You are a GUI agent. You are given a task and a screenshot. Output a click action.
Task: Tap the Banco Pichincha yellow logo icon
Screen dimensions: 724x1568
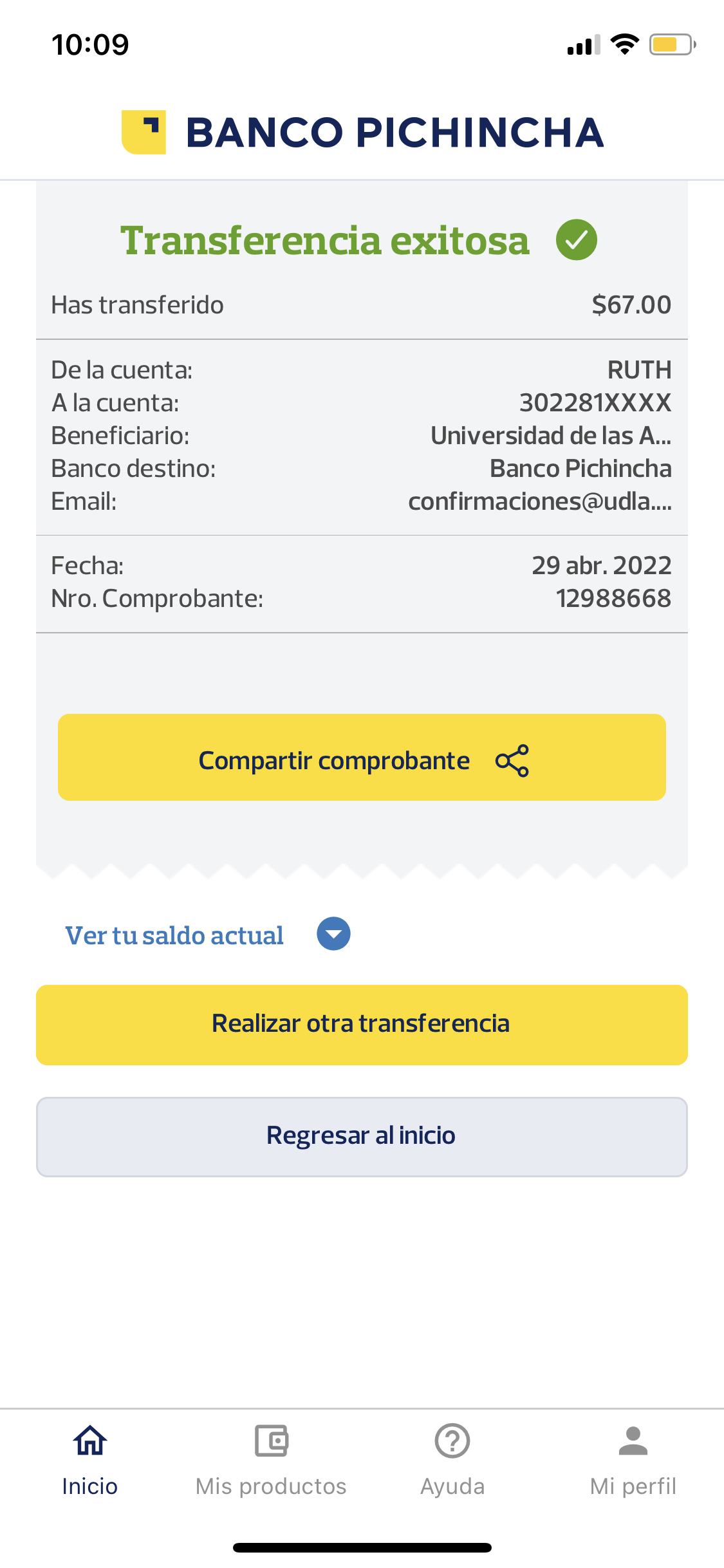(x=144, y=132)
